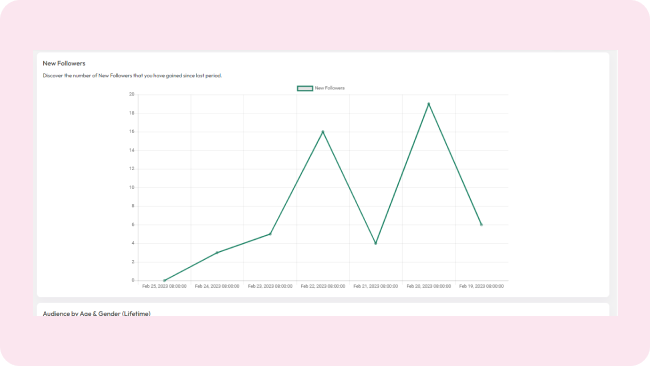Toggle the New Followers legend swatch
The image size is (650, 366).
point(305,88)
